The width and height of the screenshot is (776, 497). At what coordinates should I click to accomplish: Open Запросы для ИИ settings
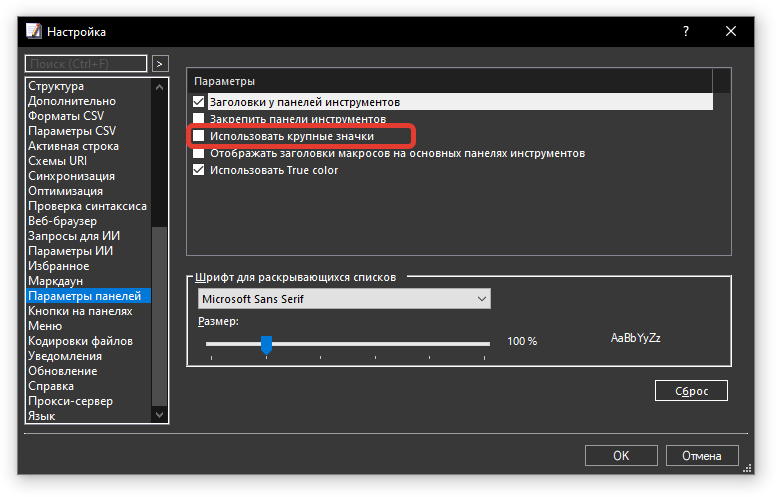tap(89, 236)
